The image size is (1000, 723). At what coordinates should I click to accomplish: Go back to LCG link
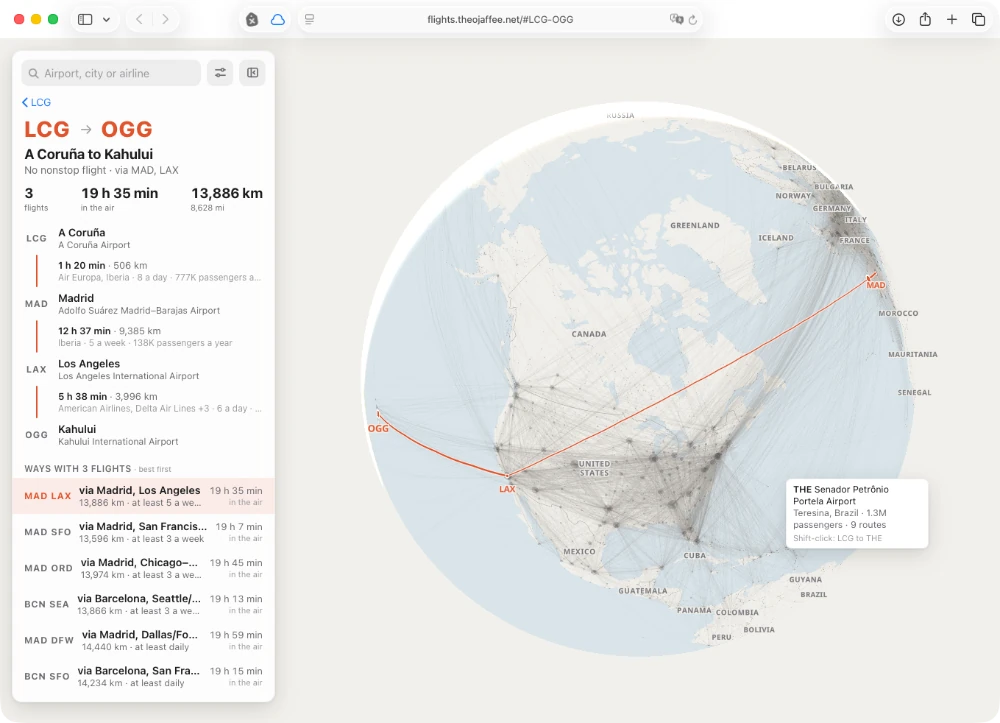coord(36,102)
